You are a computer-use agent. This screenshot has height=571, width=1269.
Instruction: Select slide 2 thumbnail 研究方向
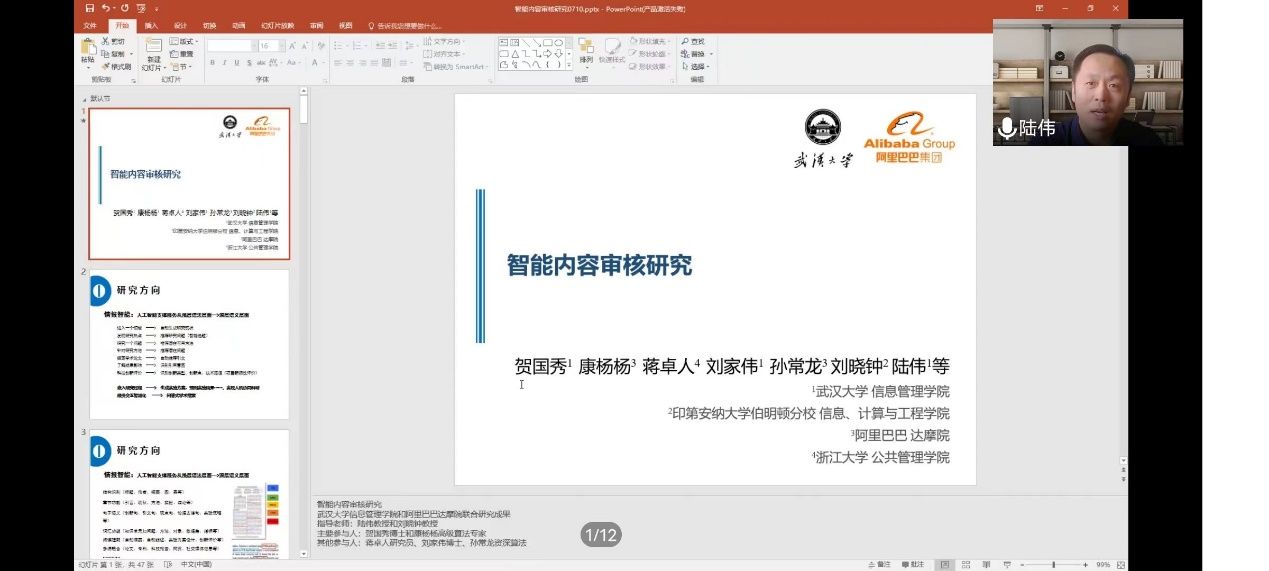pos(190,344)
